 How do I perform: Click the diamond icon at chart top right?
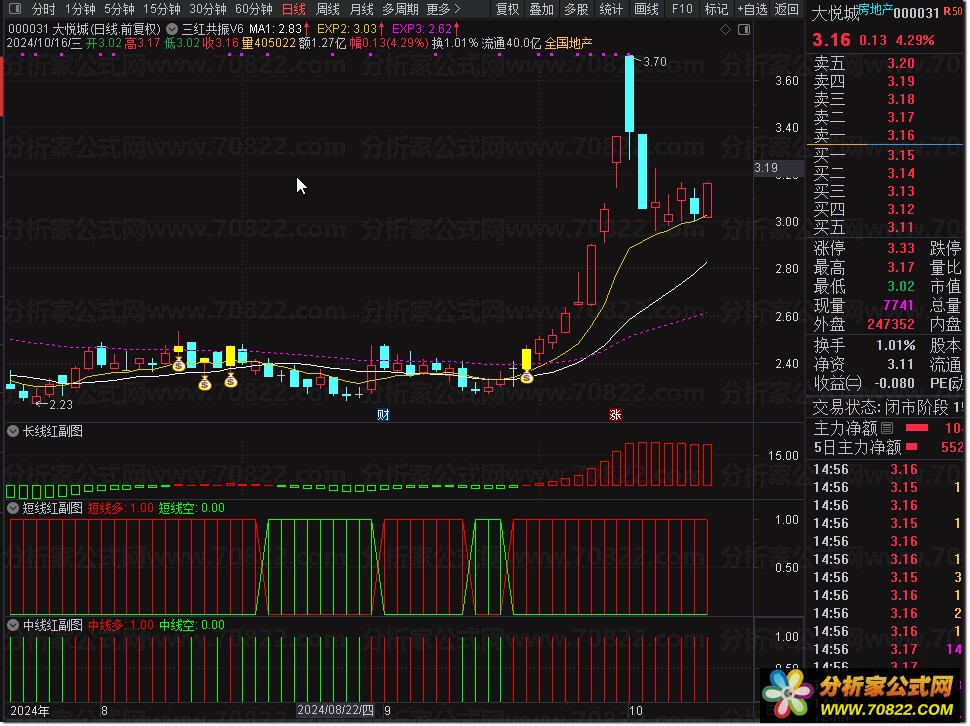click(x=726, y=29)
